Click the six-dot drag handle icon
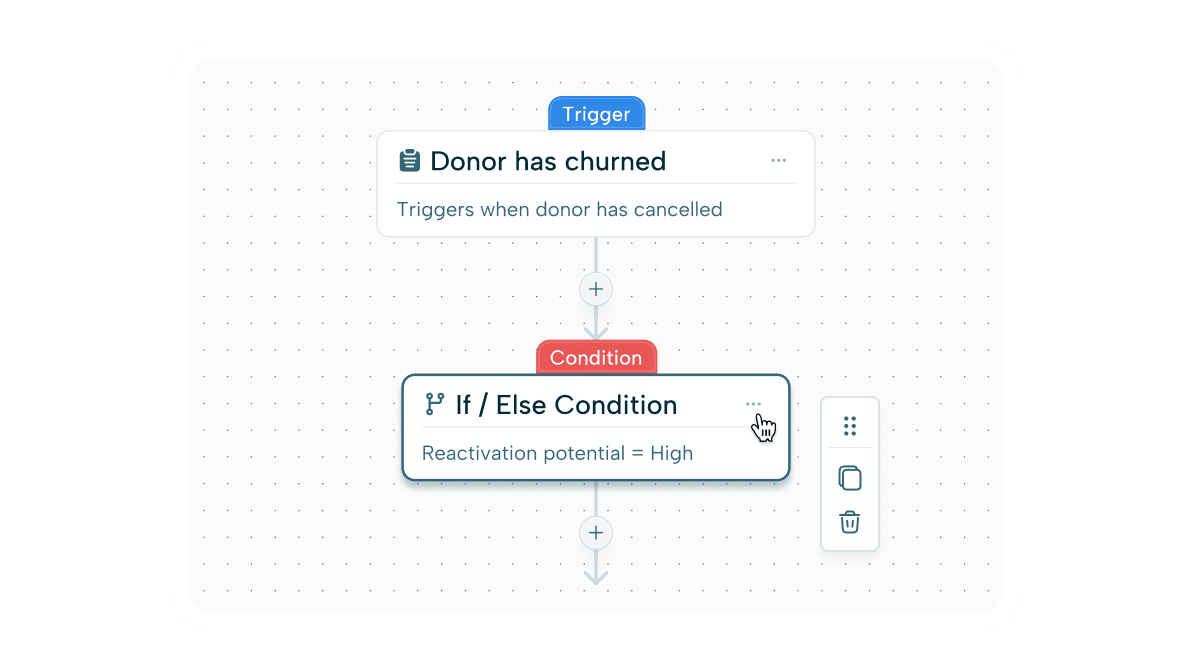Image resolution: width=1192 pixels, height=672 pixels. pyautogui.click(x=850, y=426)
